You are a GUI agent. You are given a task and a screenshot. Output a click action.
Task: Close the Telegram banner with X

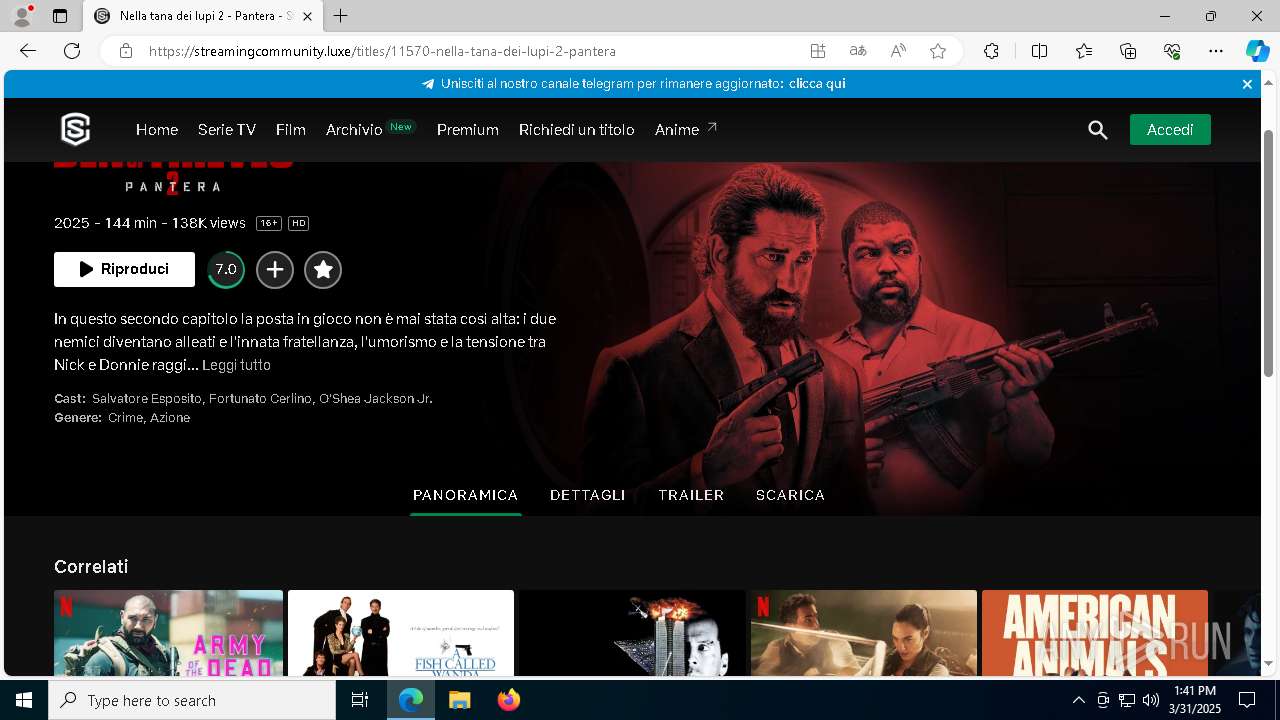[x=1247, y=84]
